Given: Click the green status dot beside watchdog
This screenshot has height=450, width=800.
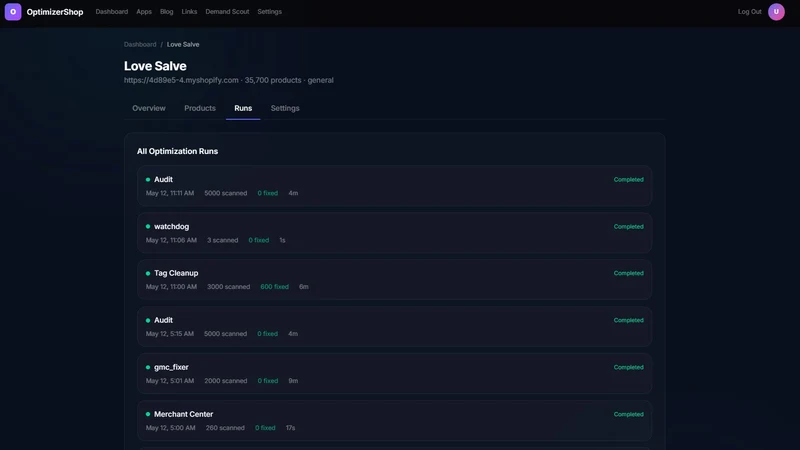Looking at the screenshot, I should coord(148,227).
